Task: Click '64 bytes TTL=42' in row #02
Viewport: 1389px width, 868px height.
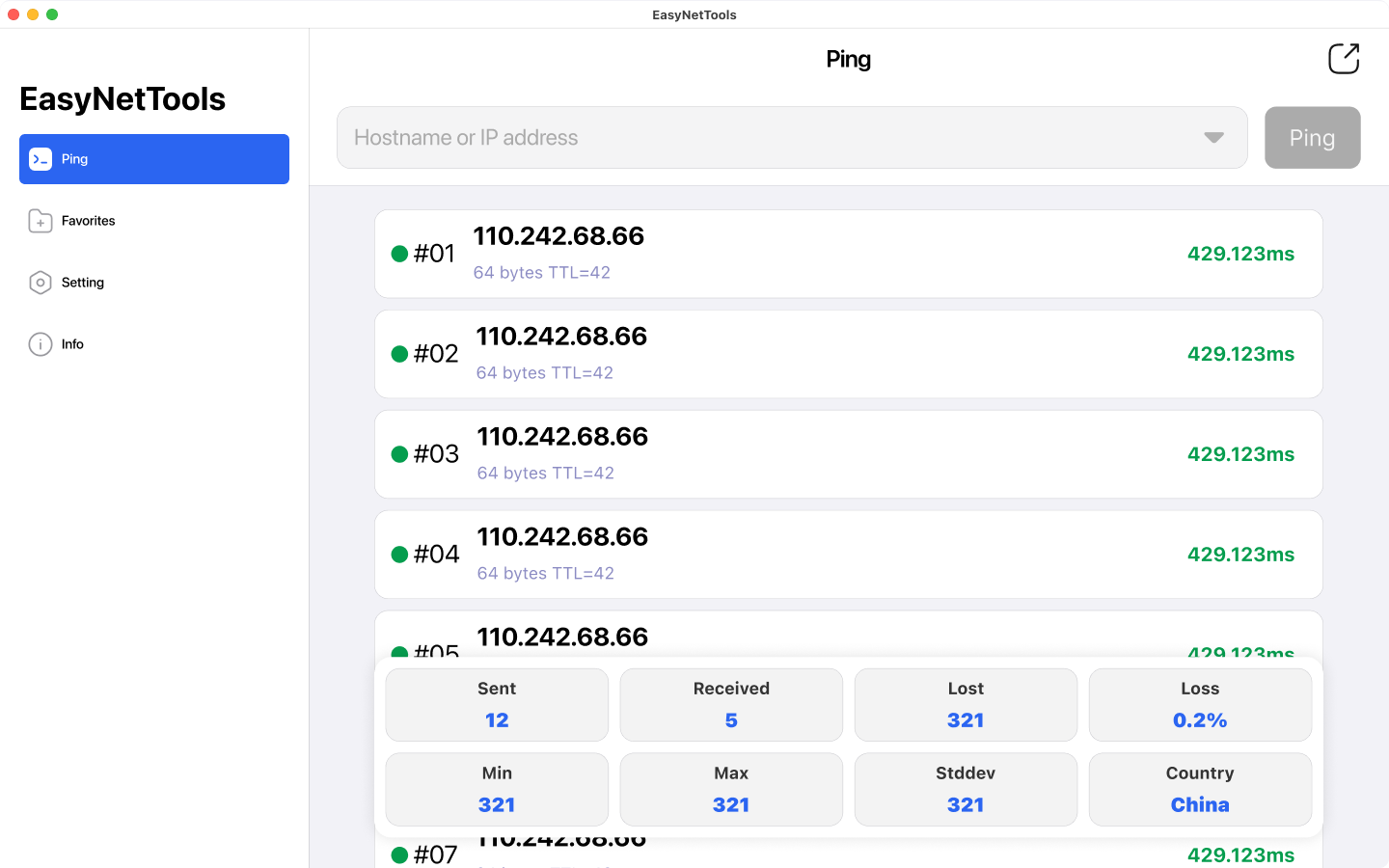Action: pos(544,373)
